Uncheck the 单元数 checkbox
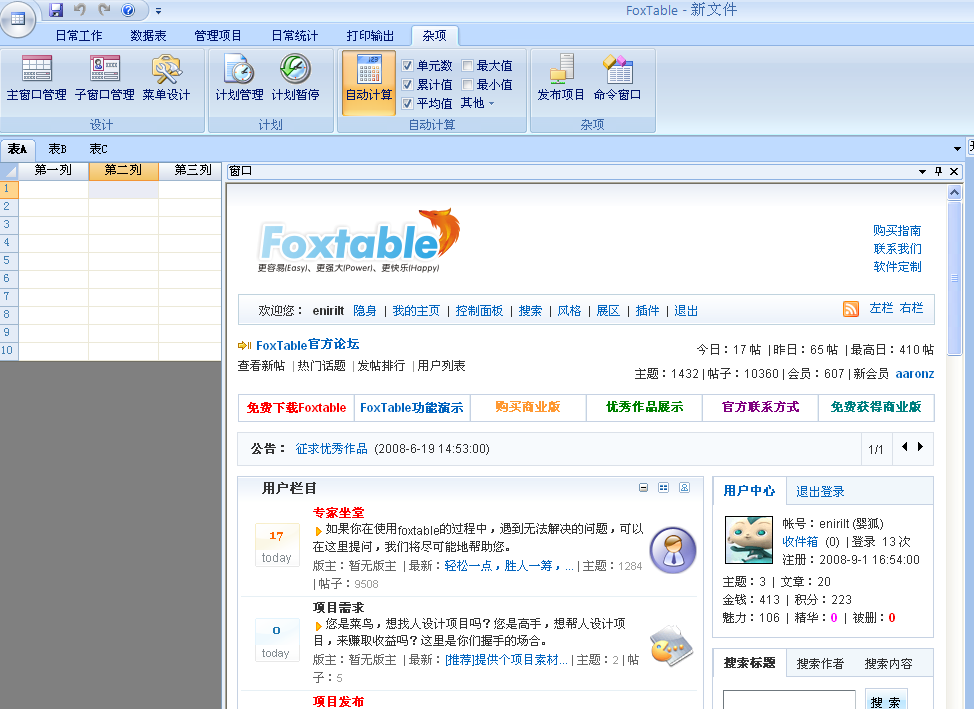Screen dimensions: 974x709 coord(407,65)
